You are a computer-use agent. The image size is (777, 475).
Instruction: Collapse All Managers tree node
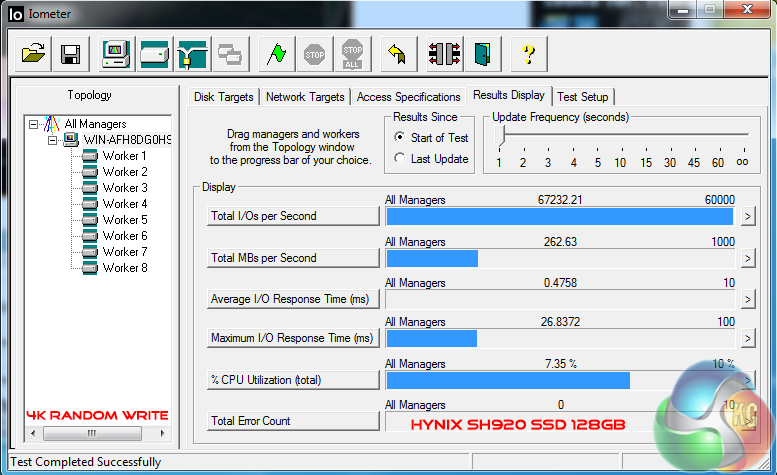pos(33,124)
